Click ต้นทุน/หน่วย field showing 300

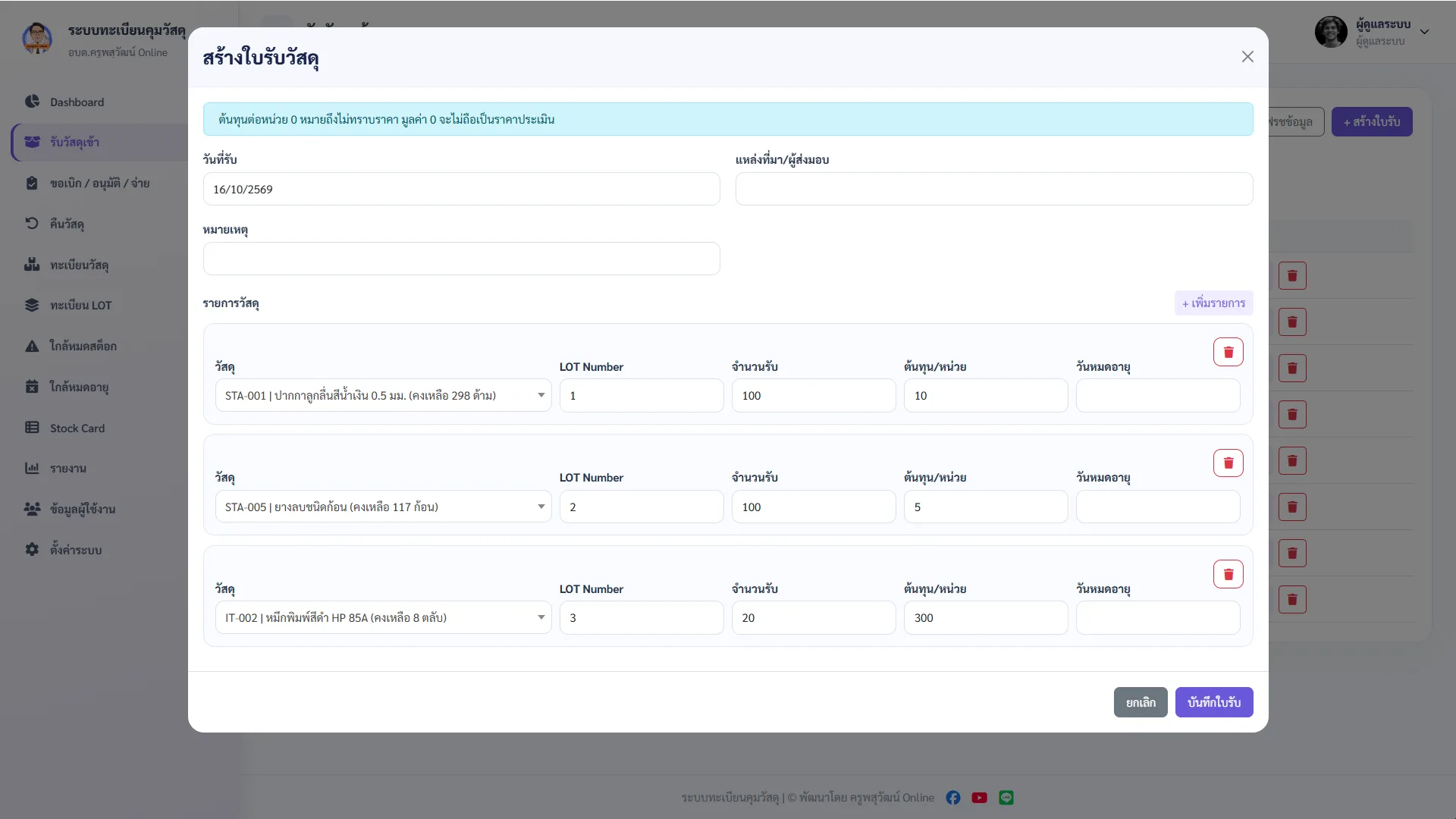pyautogui.click(x=986, y=618)
